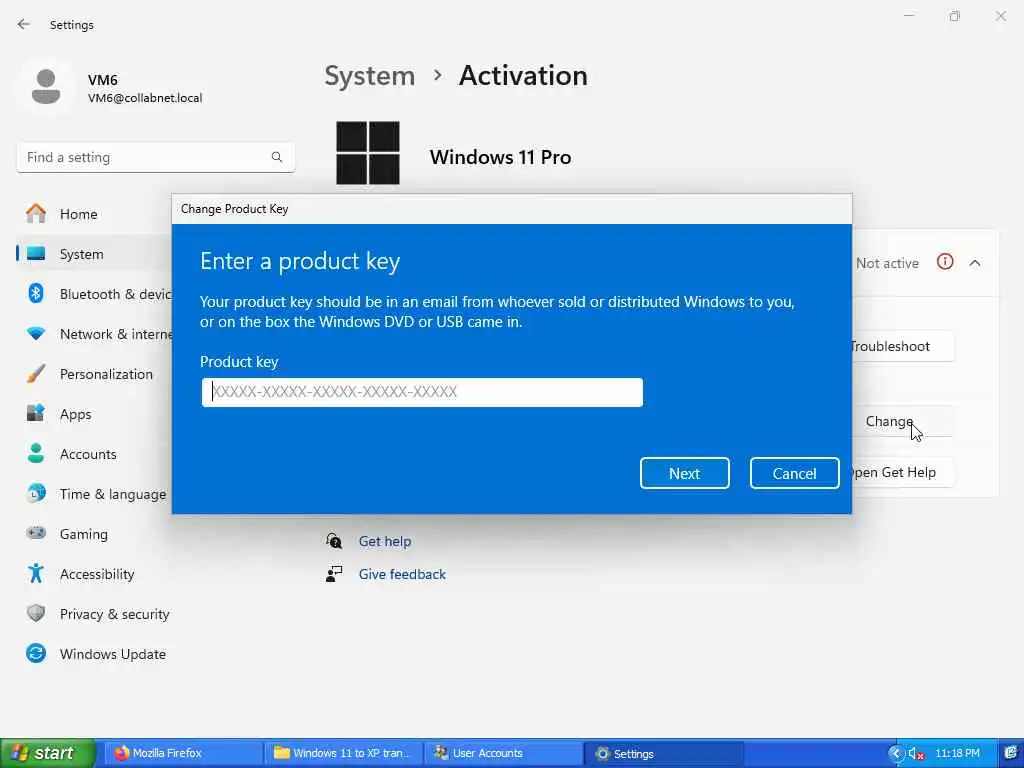Click Next in the product key dialog
Viewport: 1024px width, 768px height.
[684, 473]
